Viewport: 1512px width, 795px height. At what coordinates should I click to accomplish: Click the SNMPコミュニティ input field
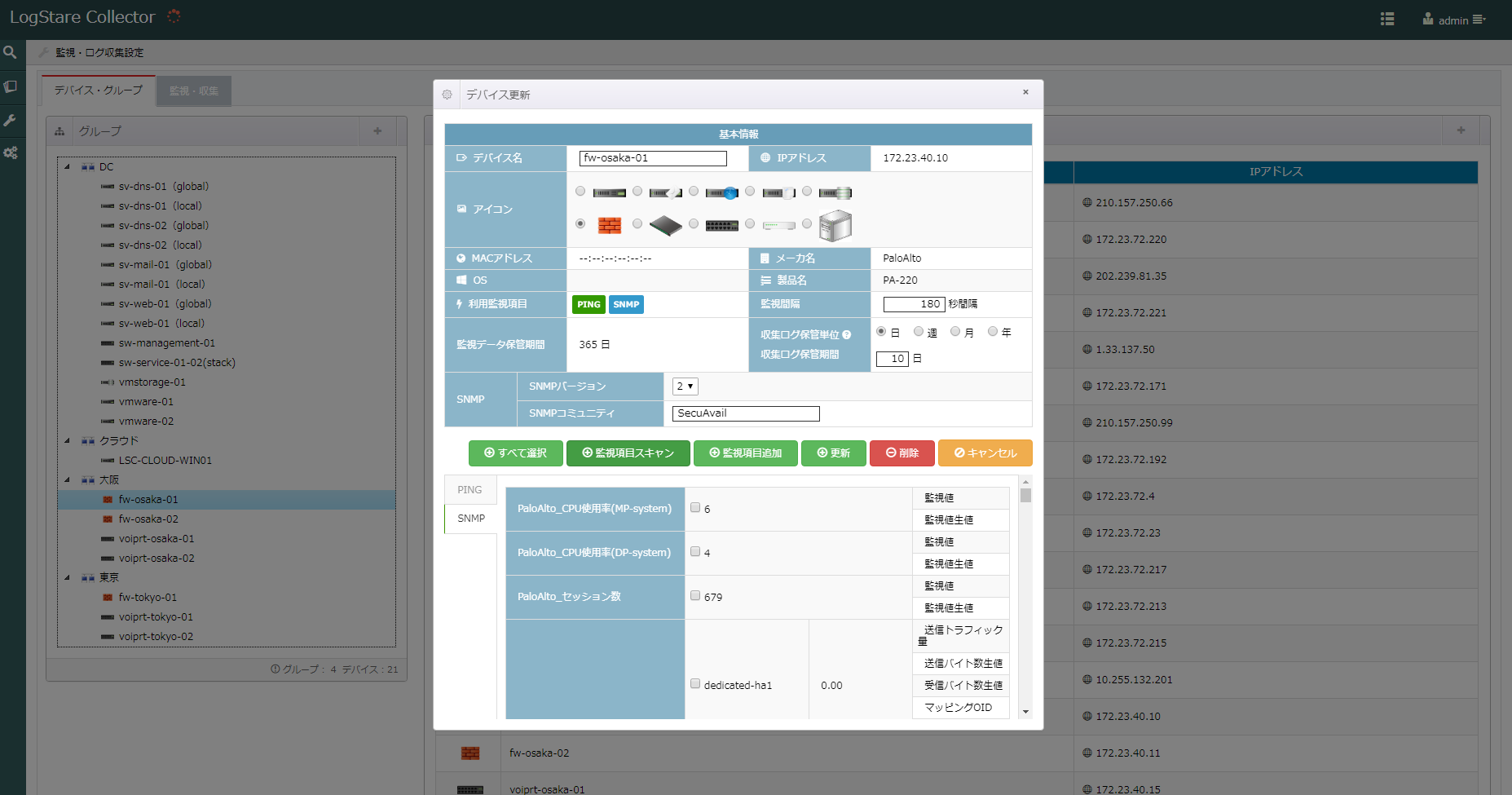746,413
